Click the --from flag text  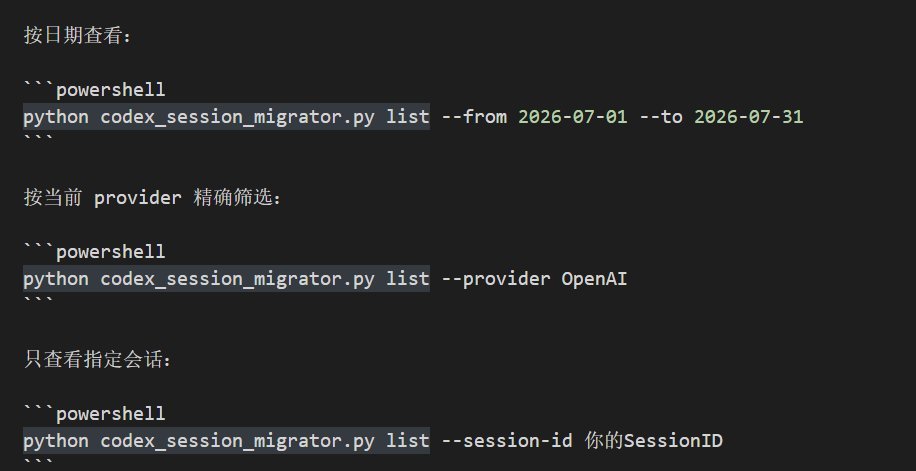coord(474,117)
